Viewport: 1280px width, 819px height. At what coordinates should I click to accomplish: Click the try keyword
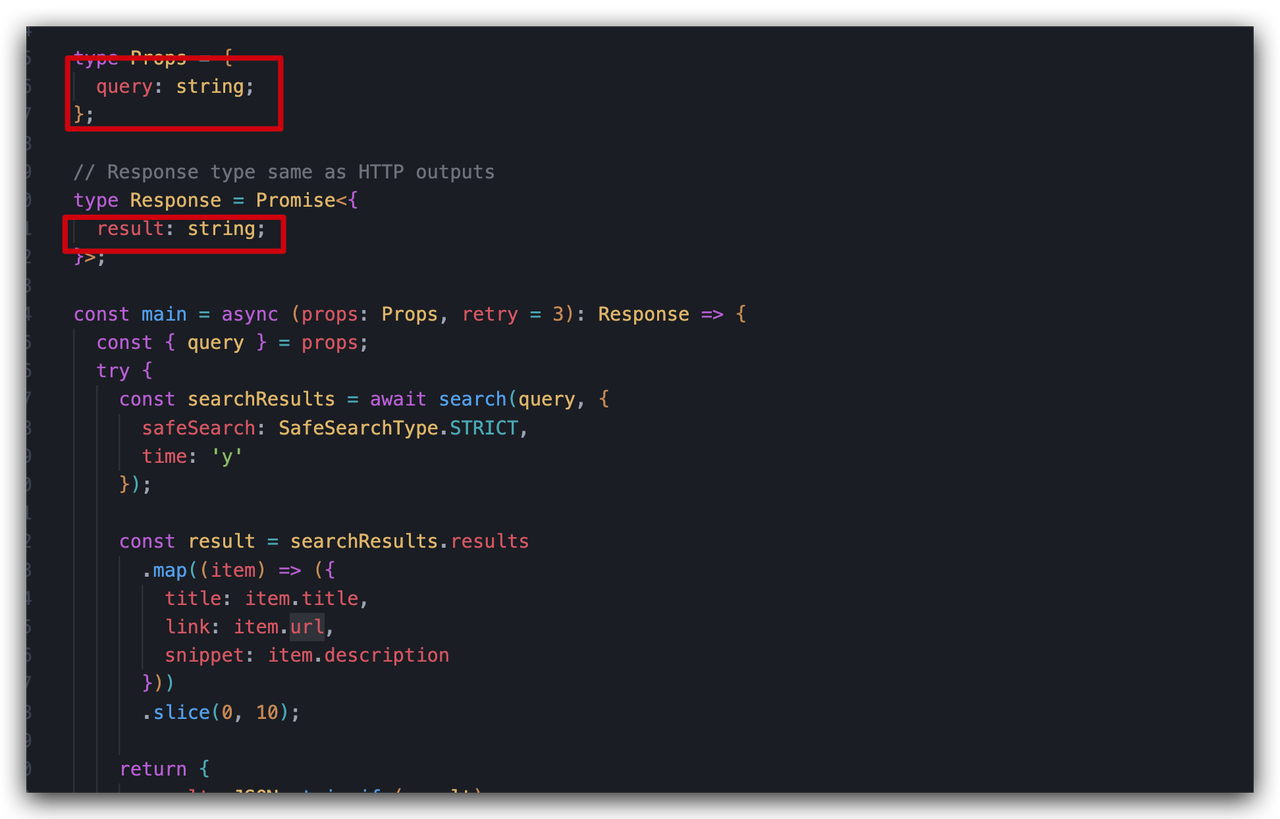tap(113, 371)
